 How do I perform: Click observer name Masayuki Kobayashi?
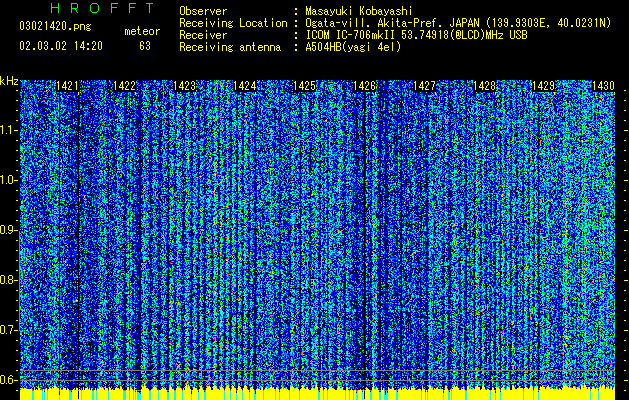359,11
